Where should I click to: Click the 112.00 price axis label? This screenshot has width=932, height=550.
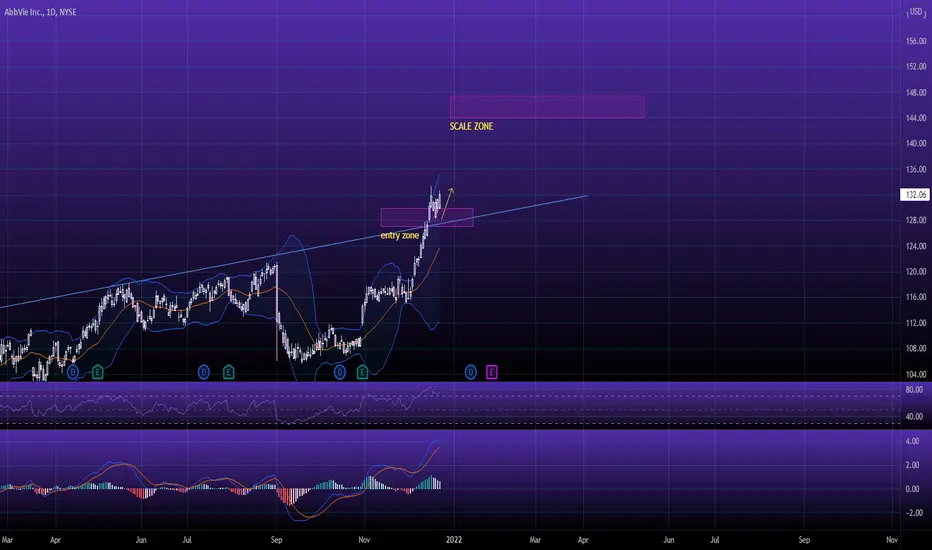(916, 323)
